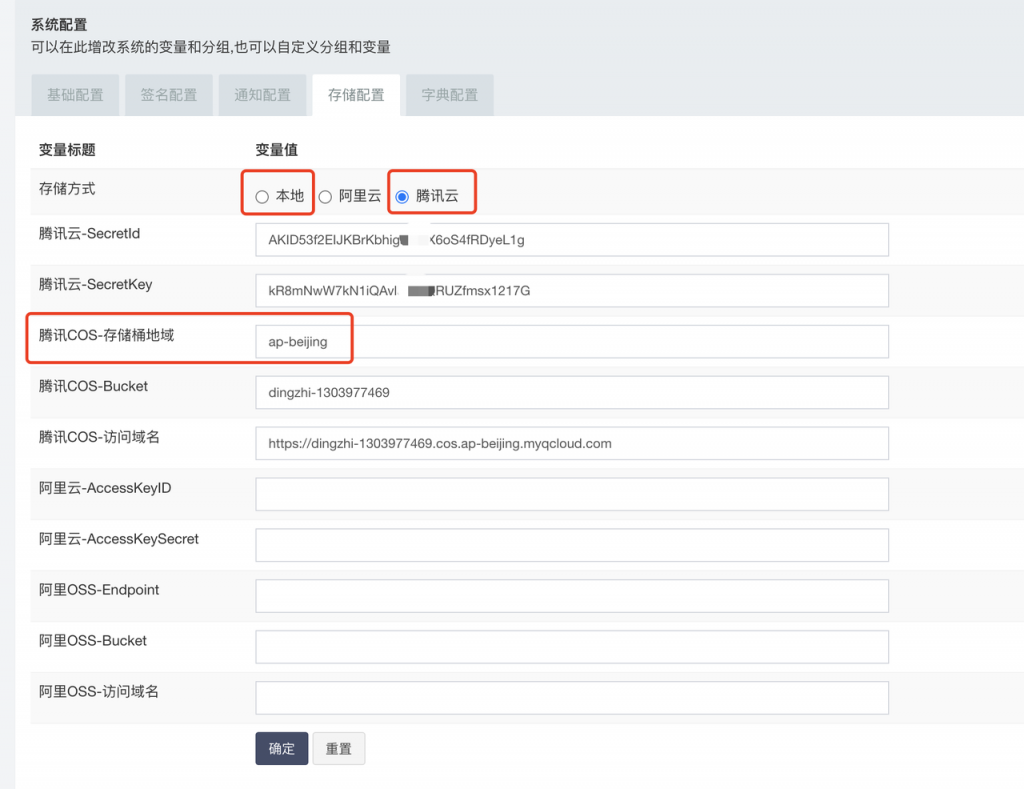Click the 腾讯云-SecretId label text
The image size is (1024, 789).
[x=89, y=233]
